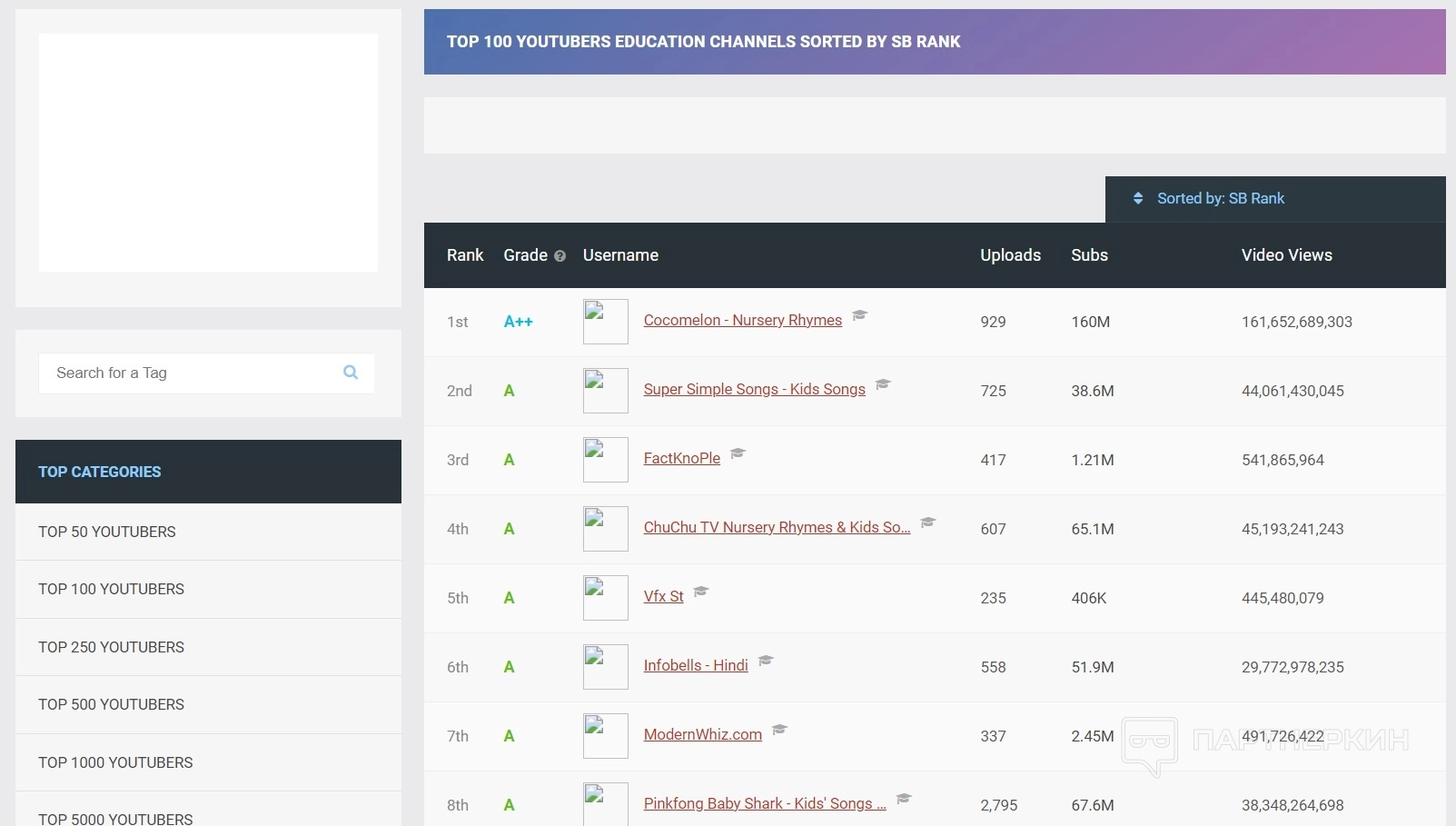
Task: Go to TOP 500 YOUTUBERS list
Action: (x=111, y=704)
